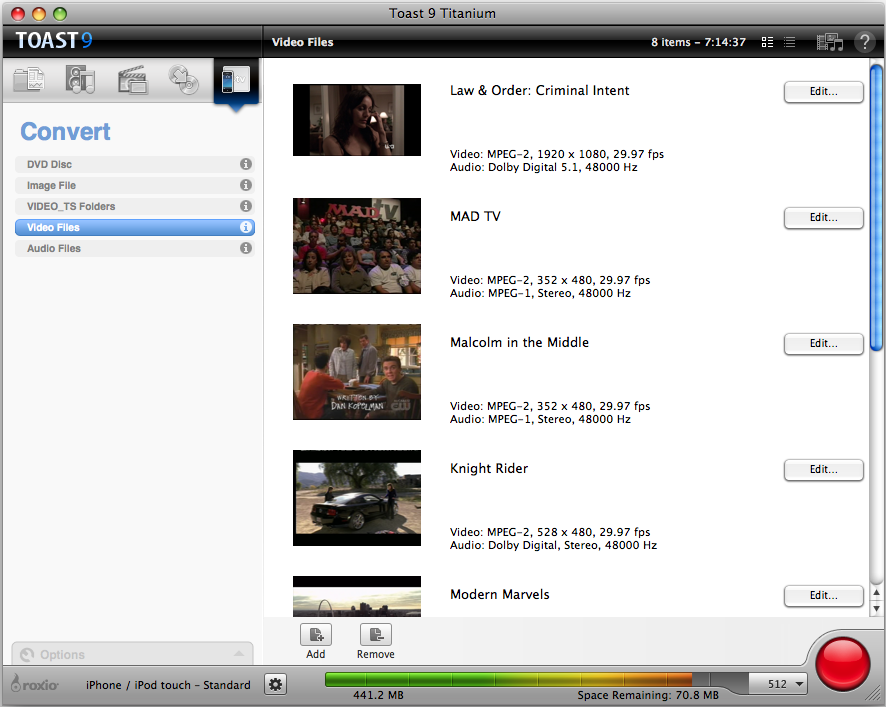Screen dimensions: 886x707
Task: Edit Malcolm in the Middle video
Action: click(x=823, y=344)
